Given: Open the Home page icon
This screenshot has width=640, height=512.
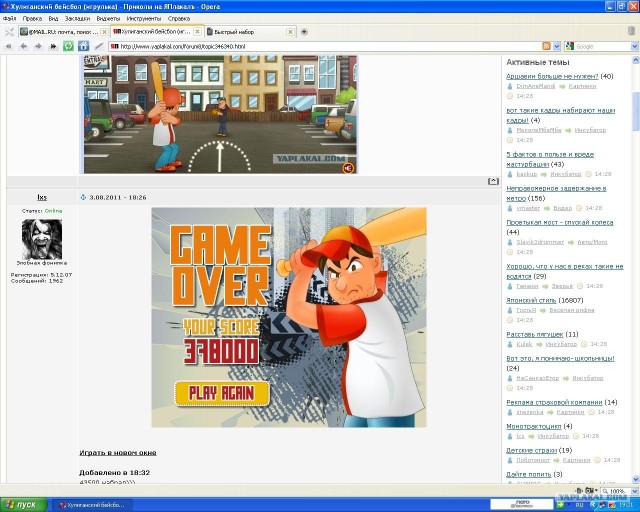Looking at the screenshot, I should 83,46.
